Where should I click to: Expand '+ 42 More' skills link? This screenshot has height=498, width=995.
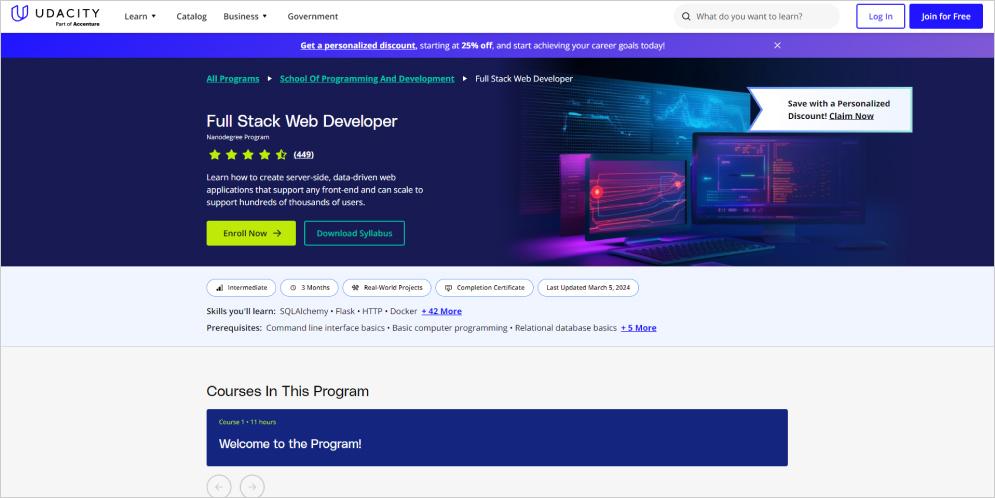point(441,311)
